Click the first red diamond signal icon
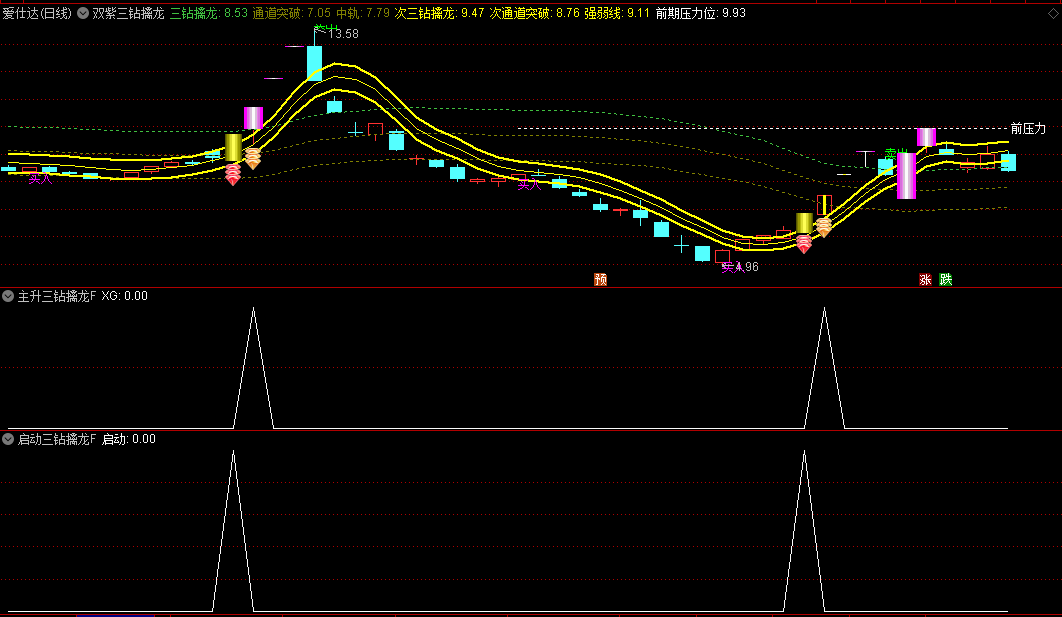The width and height of the screenshot is (1062, 617). click(x=232, y=175)
